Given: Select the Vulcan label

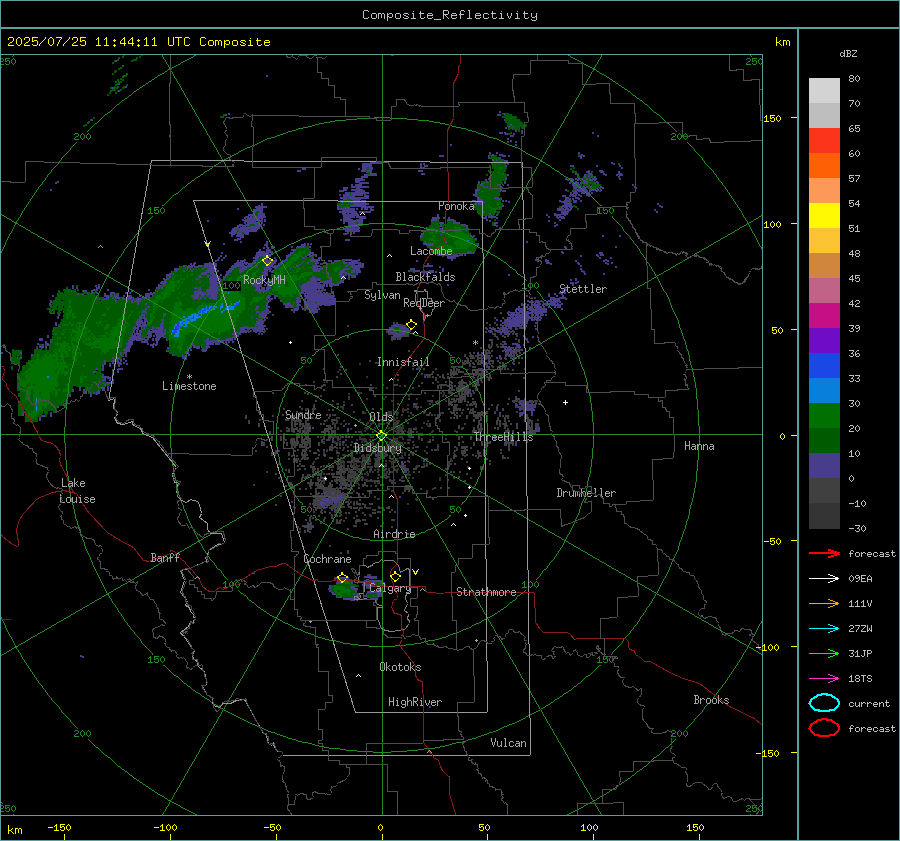Looking at the screenshot, I should [x=508, y=743].
